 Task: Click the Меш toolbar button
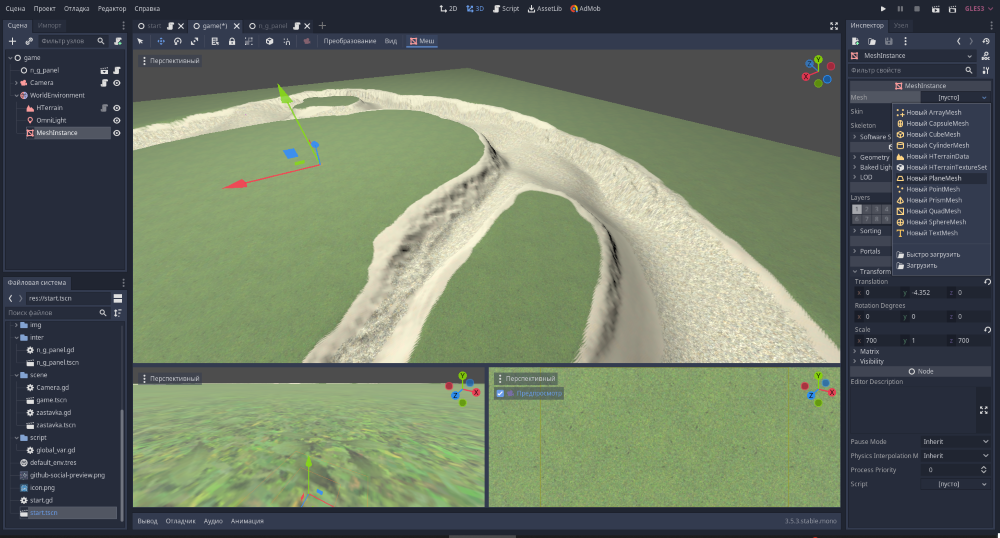click(x=421, y=41)
